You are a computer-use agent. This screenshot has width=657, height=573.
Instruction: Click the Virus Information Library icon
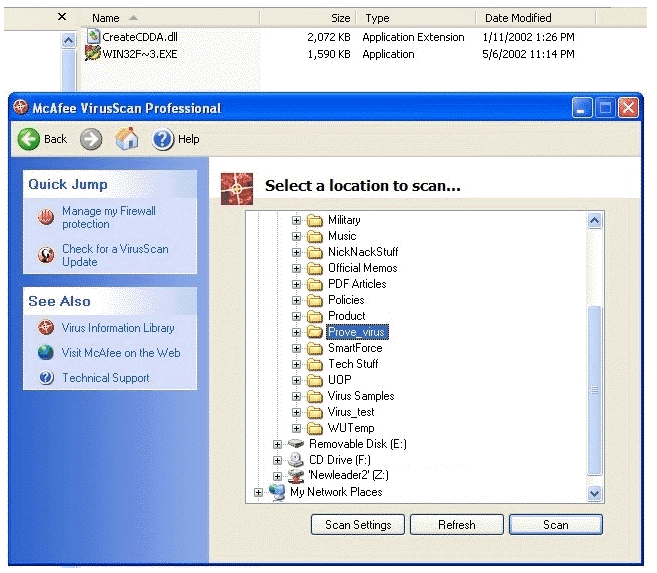(x=45, y=328)
